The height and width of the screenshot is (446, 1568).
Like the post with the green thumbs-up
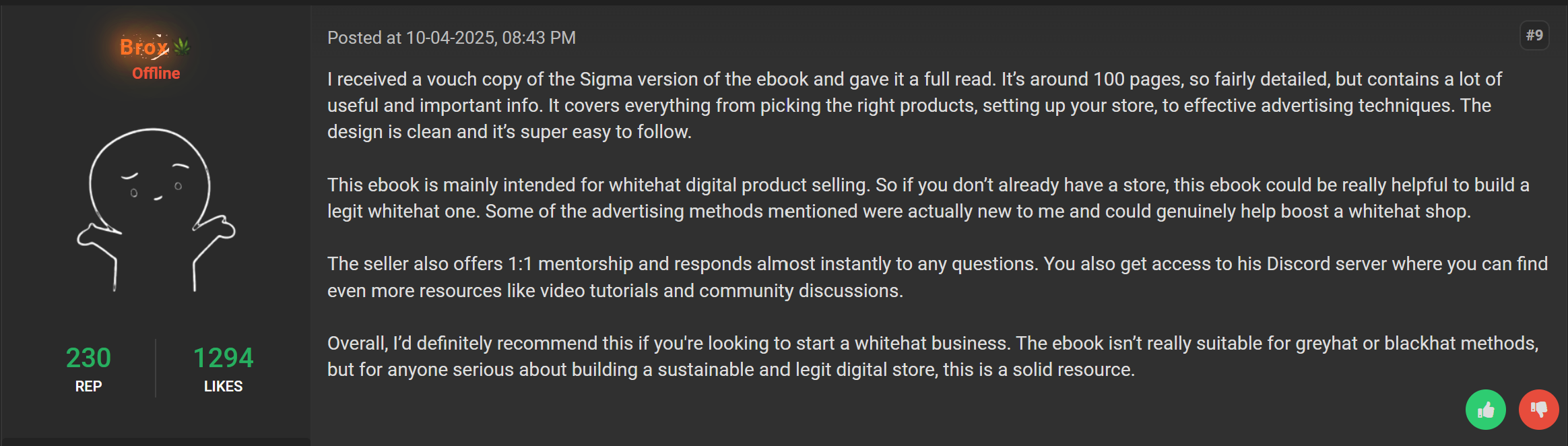point(1485,410)
